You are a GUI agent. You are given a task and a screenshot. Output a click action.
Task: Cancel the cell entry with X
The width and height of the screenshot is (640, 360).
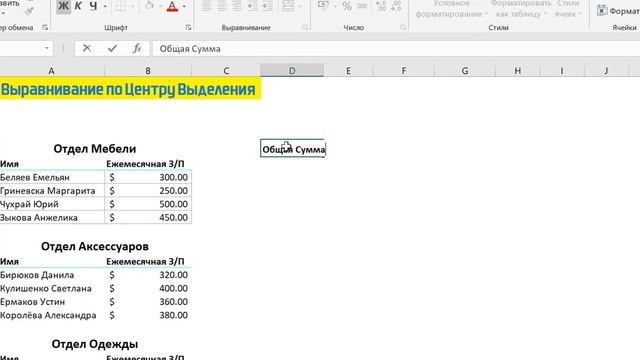(x=87, y=49)
